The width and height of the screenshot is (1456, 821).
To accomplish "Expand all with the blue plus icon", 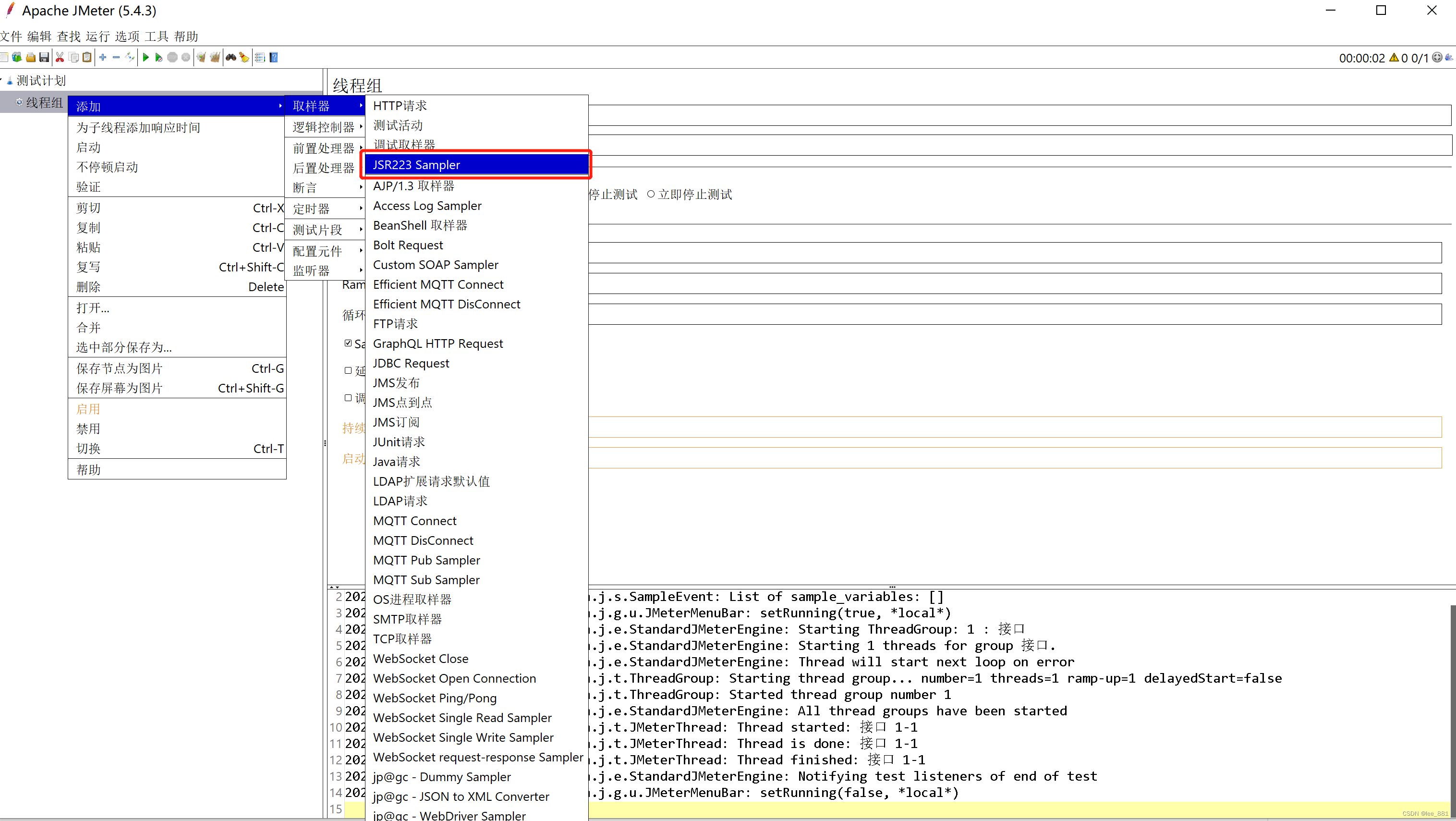I will click(103, 57).
